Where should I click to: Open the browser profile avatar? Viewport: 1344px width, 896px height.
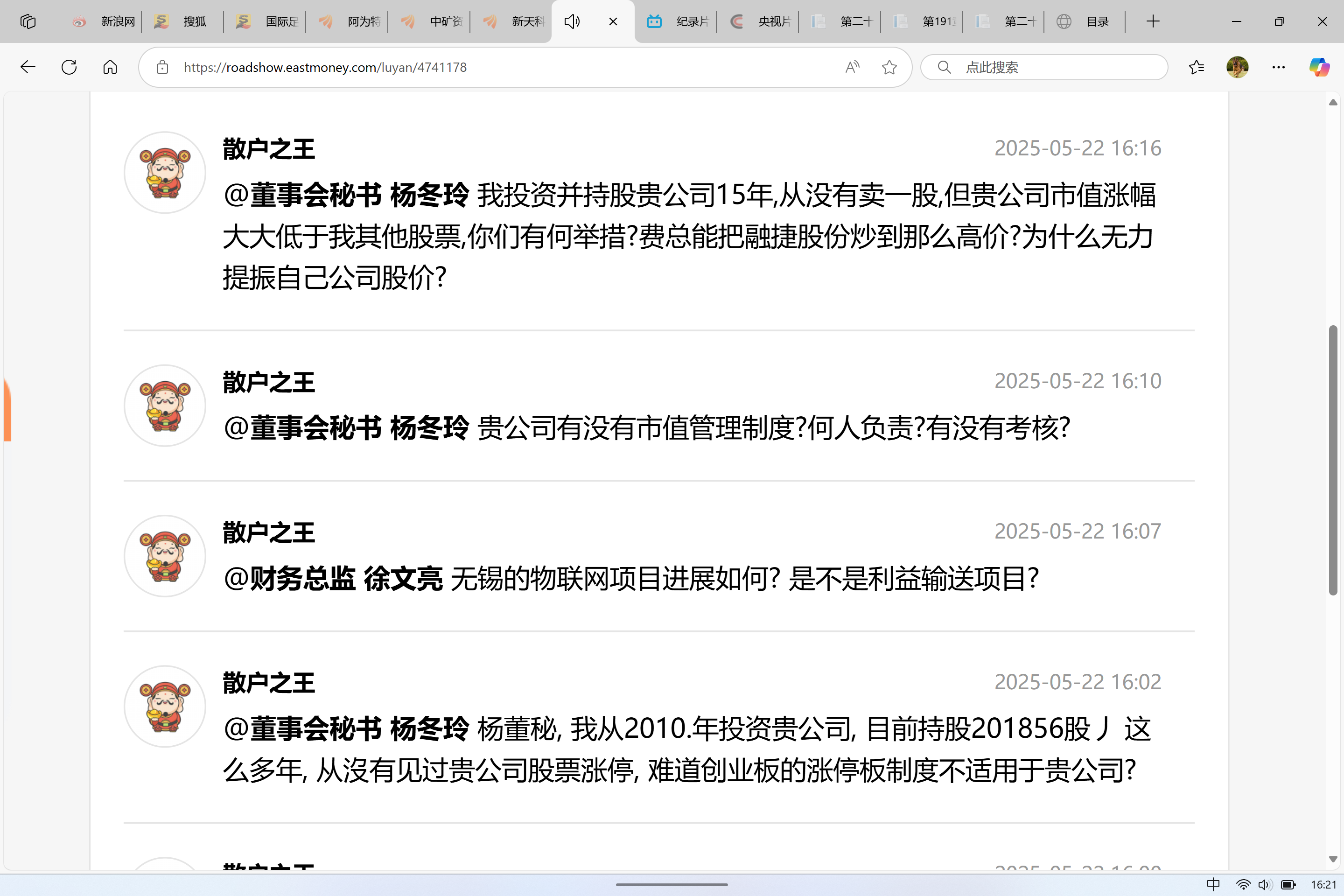(x=1238, y=67)
